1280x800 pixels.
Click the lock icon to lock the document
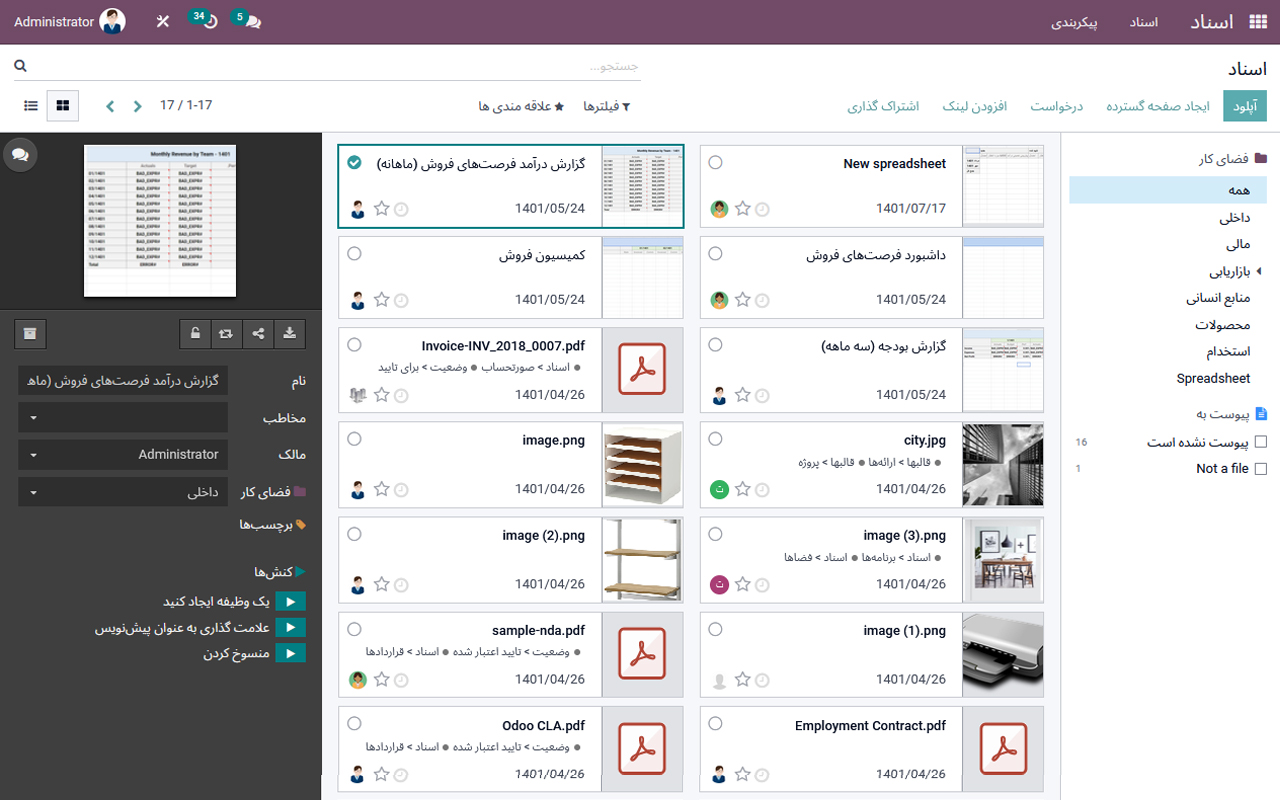[196, 332]
